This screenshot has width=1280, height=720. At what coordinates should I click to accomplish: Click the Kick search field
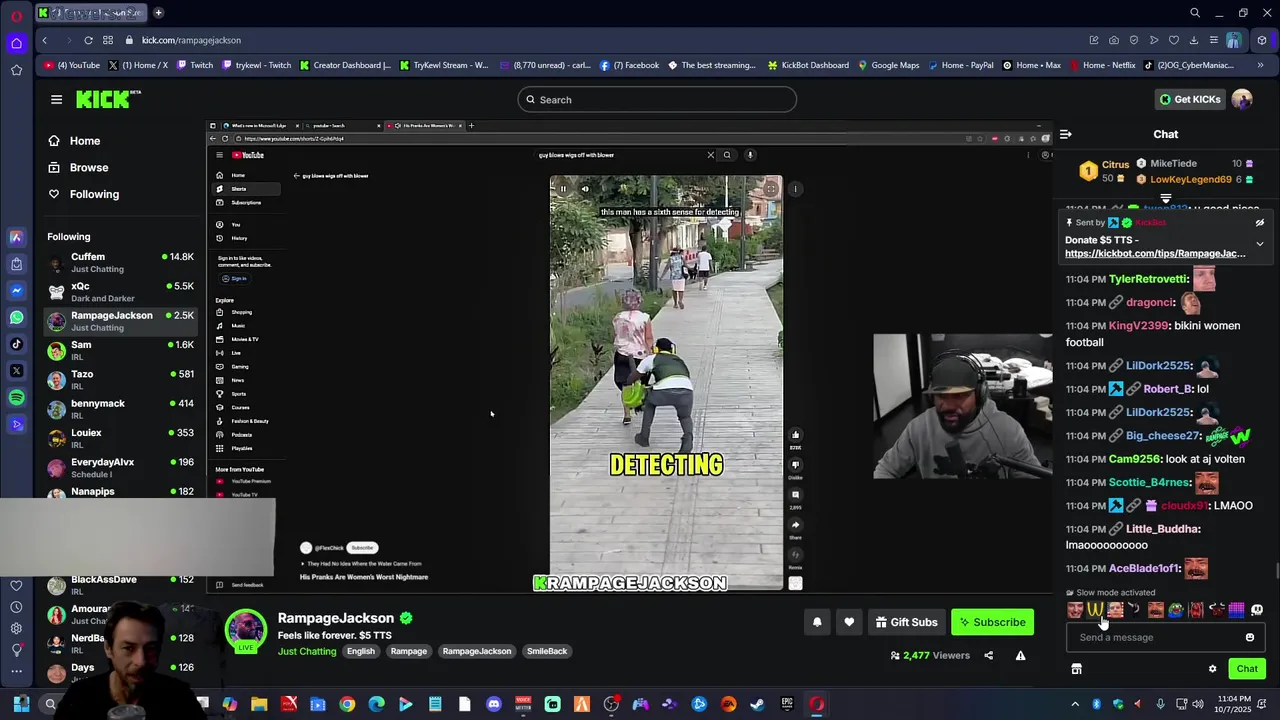tap(657, 100)
